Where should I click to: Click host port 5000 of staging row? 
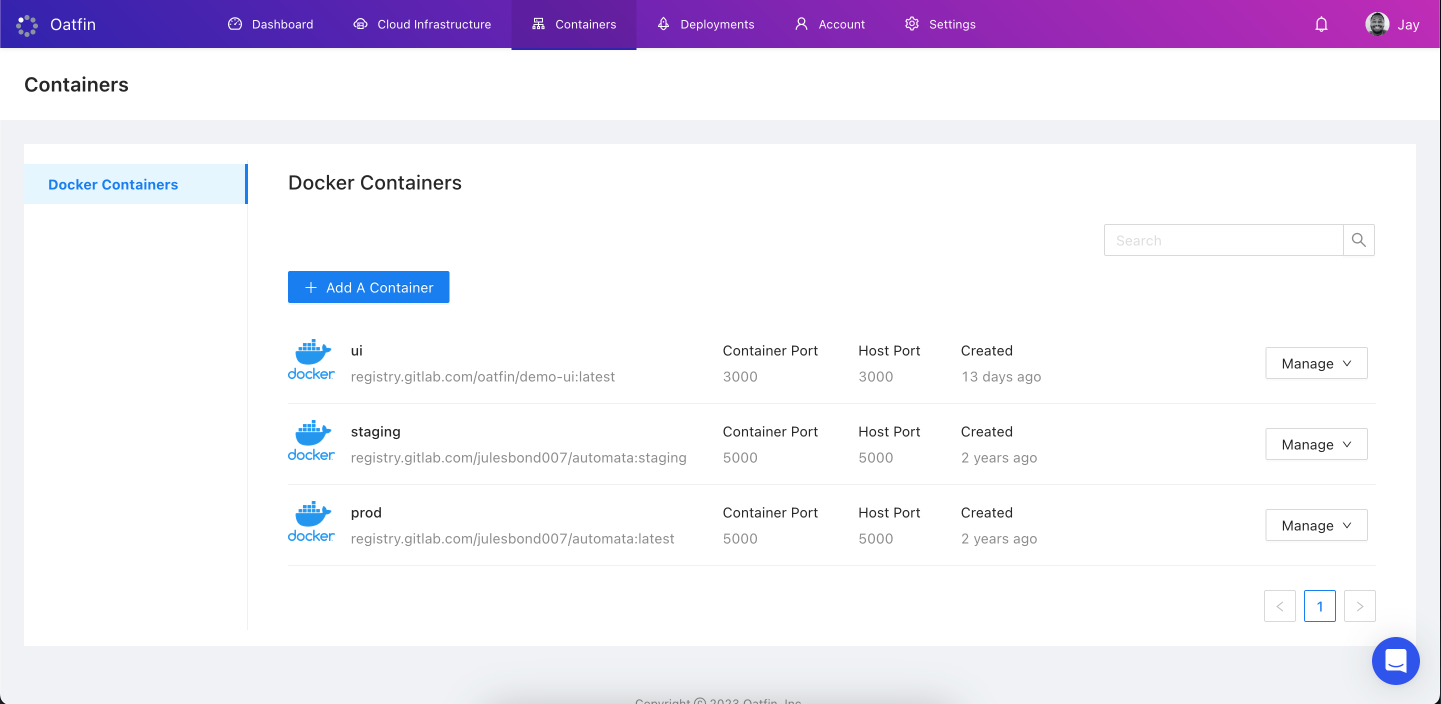pyautogui.click(x=876, y=458)
